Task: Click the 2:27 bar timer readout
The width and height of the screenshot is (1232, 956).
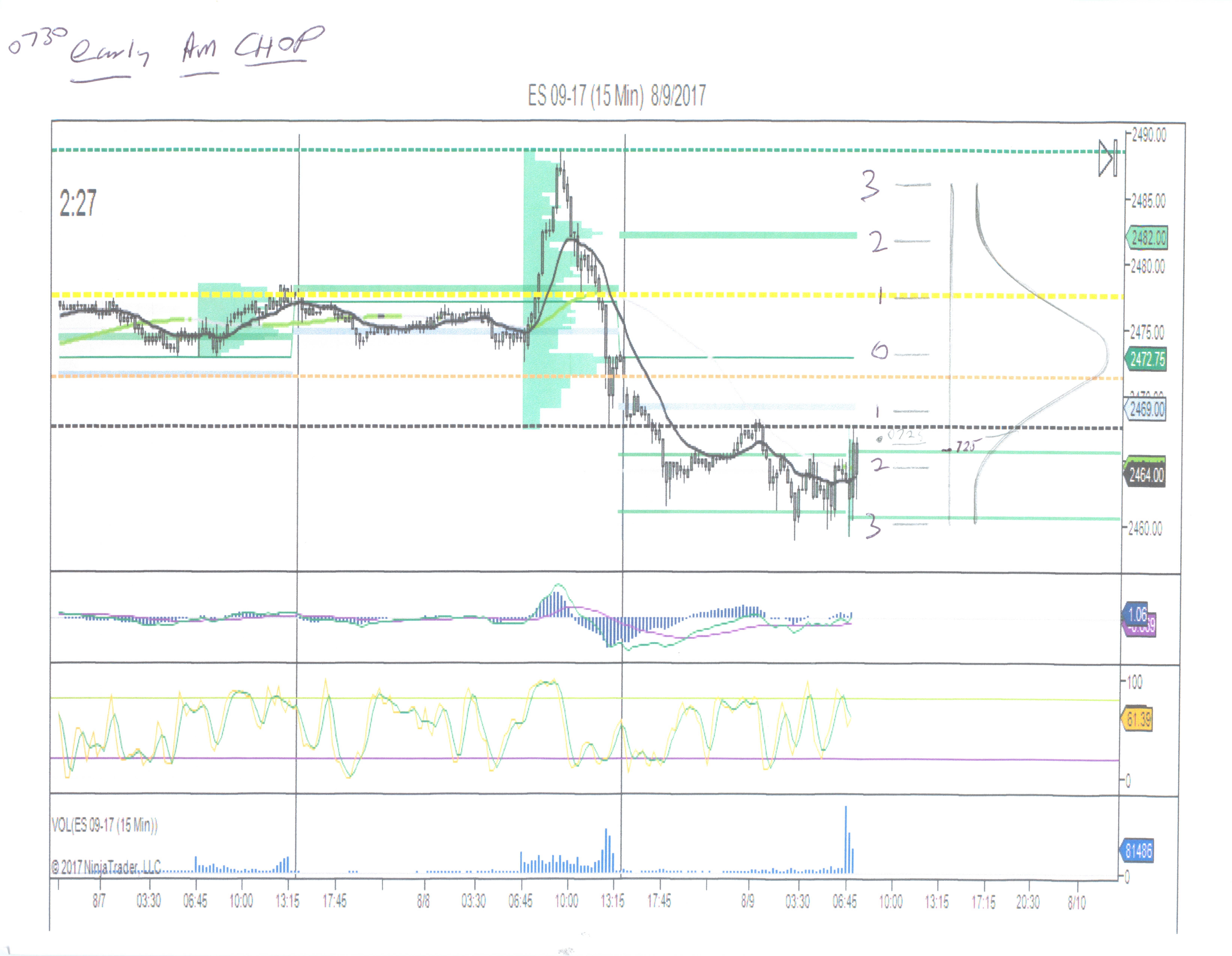Action: [78, 203]
